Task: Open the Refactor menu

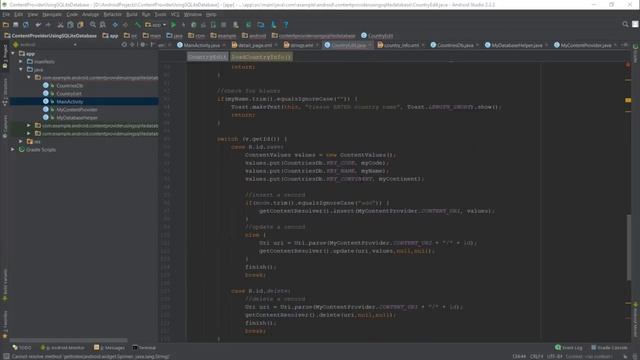Action: pyautogui.click(x=112, y=14)
